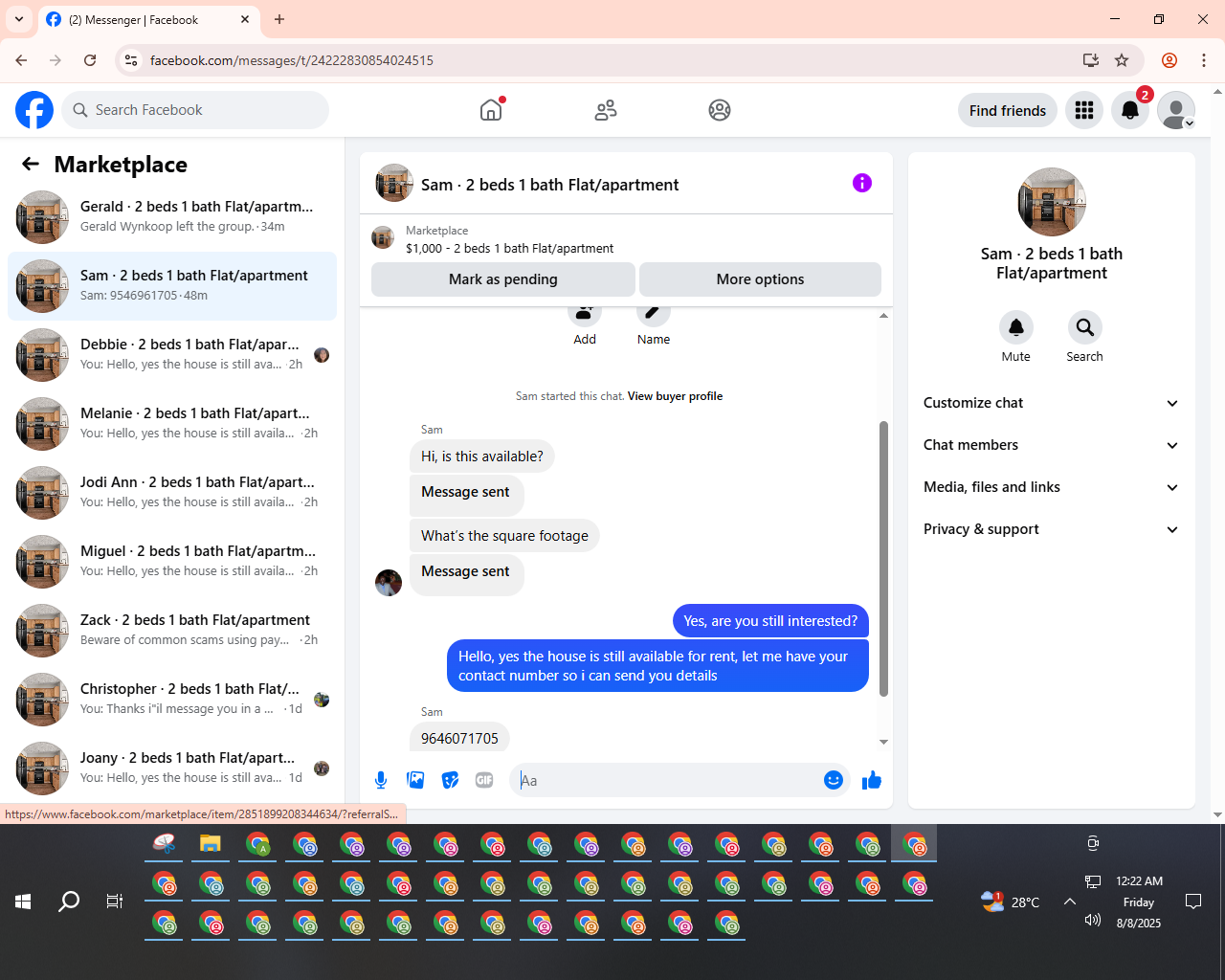
Task: Open Task View on taskbar
Action: point(115,902)
